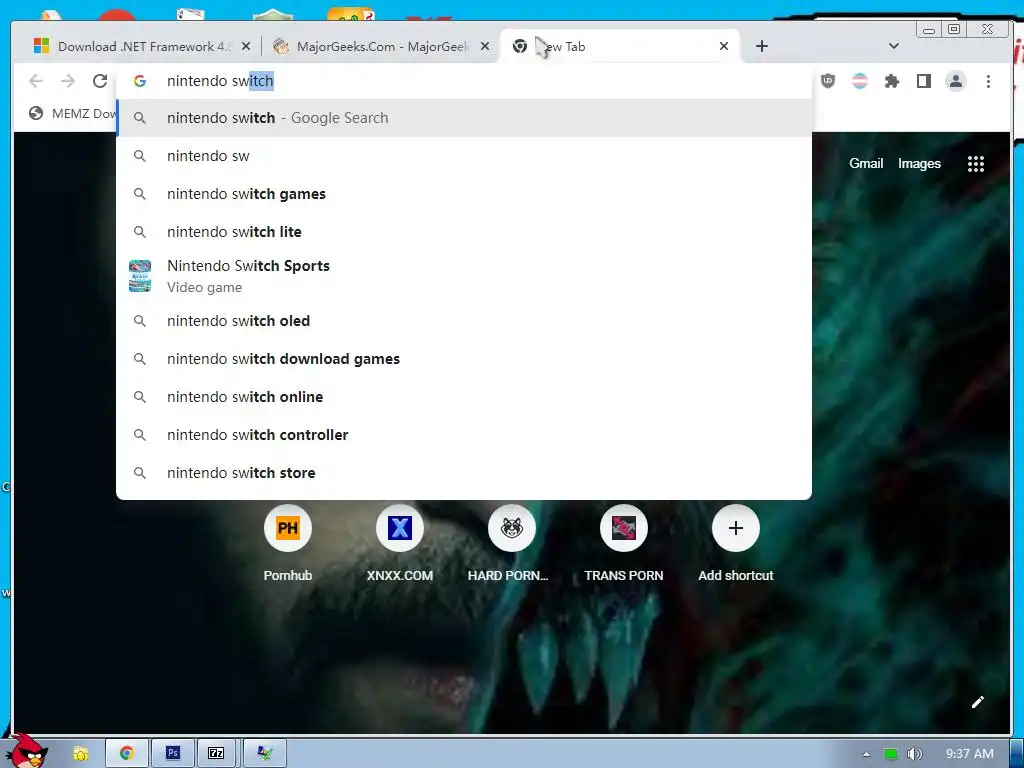Open the MEMZ Dow bookmark
Viewport: 1024px width, 768px height.
click(72, 114)
